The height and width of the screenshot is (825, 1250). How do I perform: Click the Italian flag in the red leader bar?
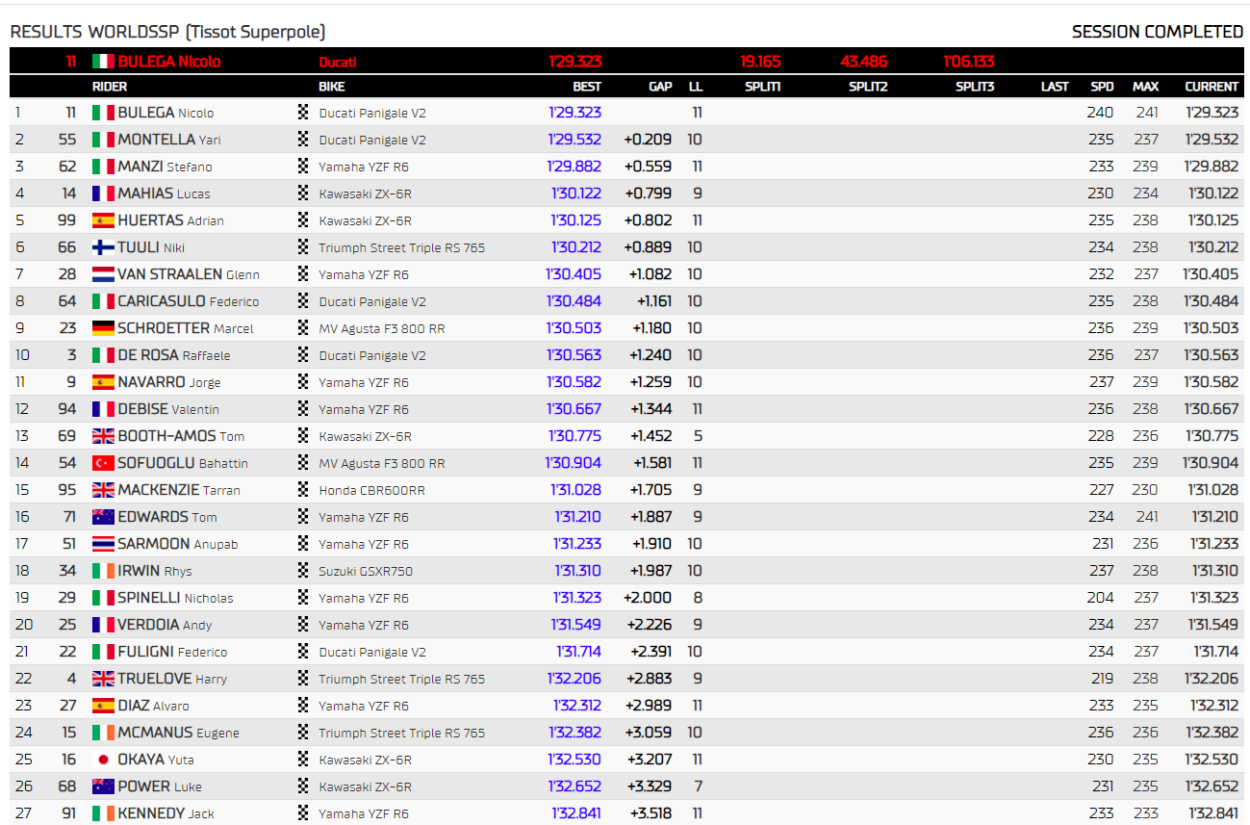[x=103, y=61]
